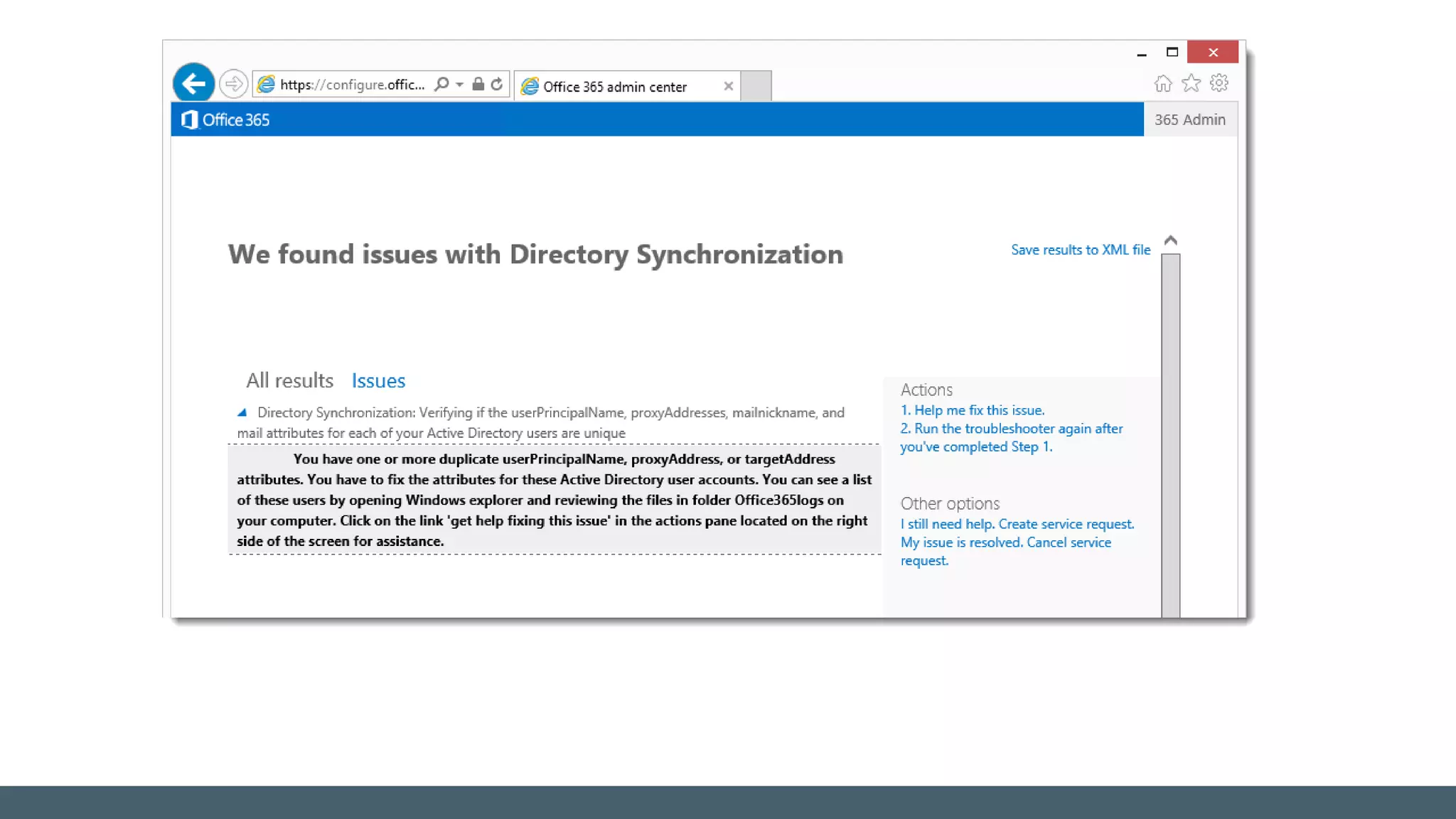Open the browser home page icon

click(x=1163, y=84)
